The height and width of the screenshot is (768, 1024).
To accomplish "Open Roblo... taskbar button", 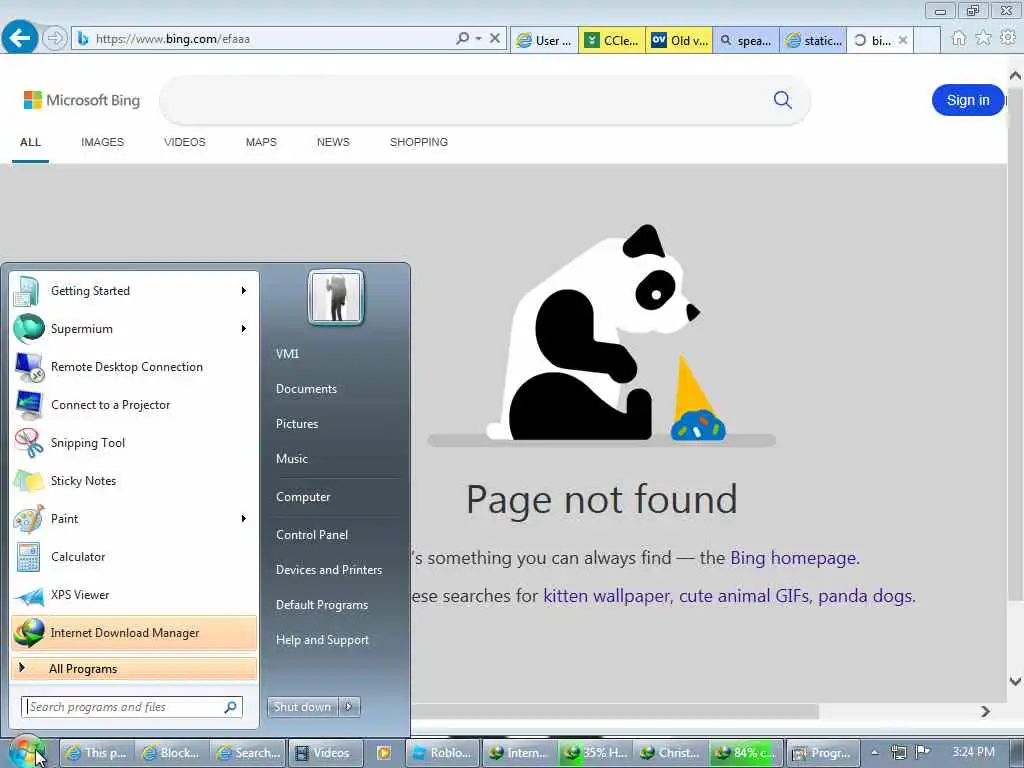I will 442,753.
